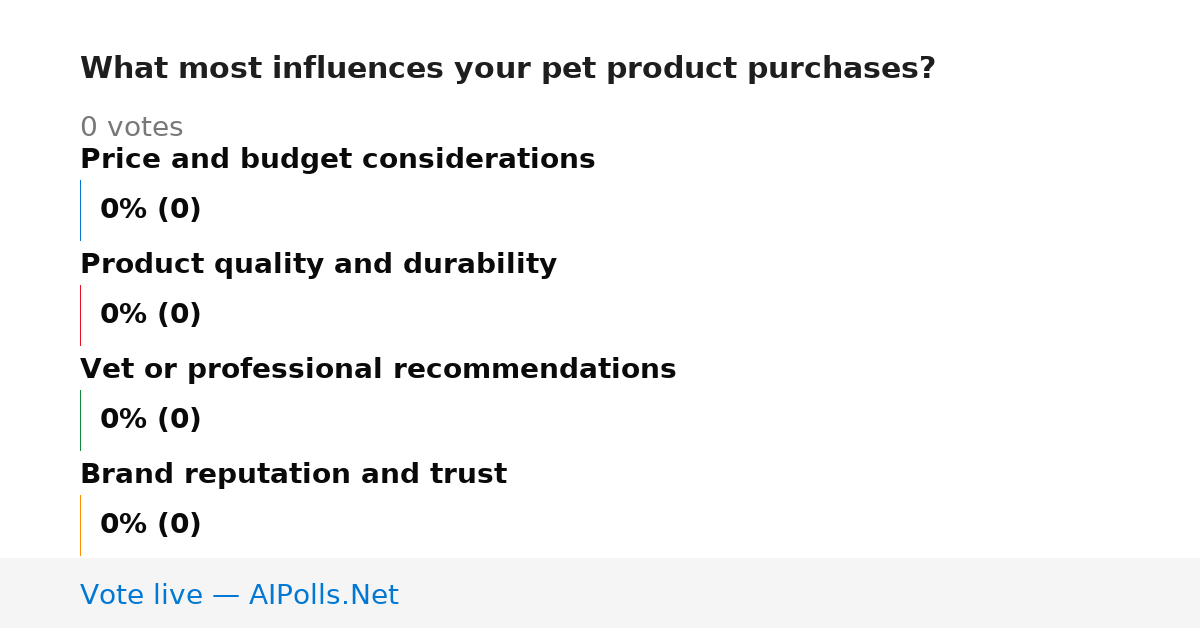Click the (0) count for Vet recommendations
Image resolution: width=1200 pixels, height=628 pixels.
tap(179, 420)
